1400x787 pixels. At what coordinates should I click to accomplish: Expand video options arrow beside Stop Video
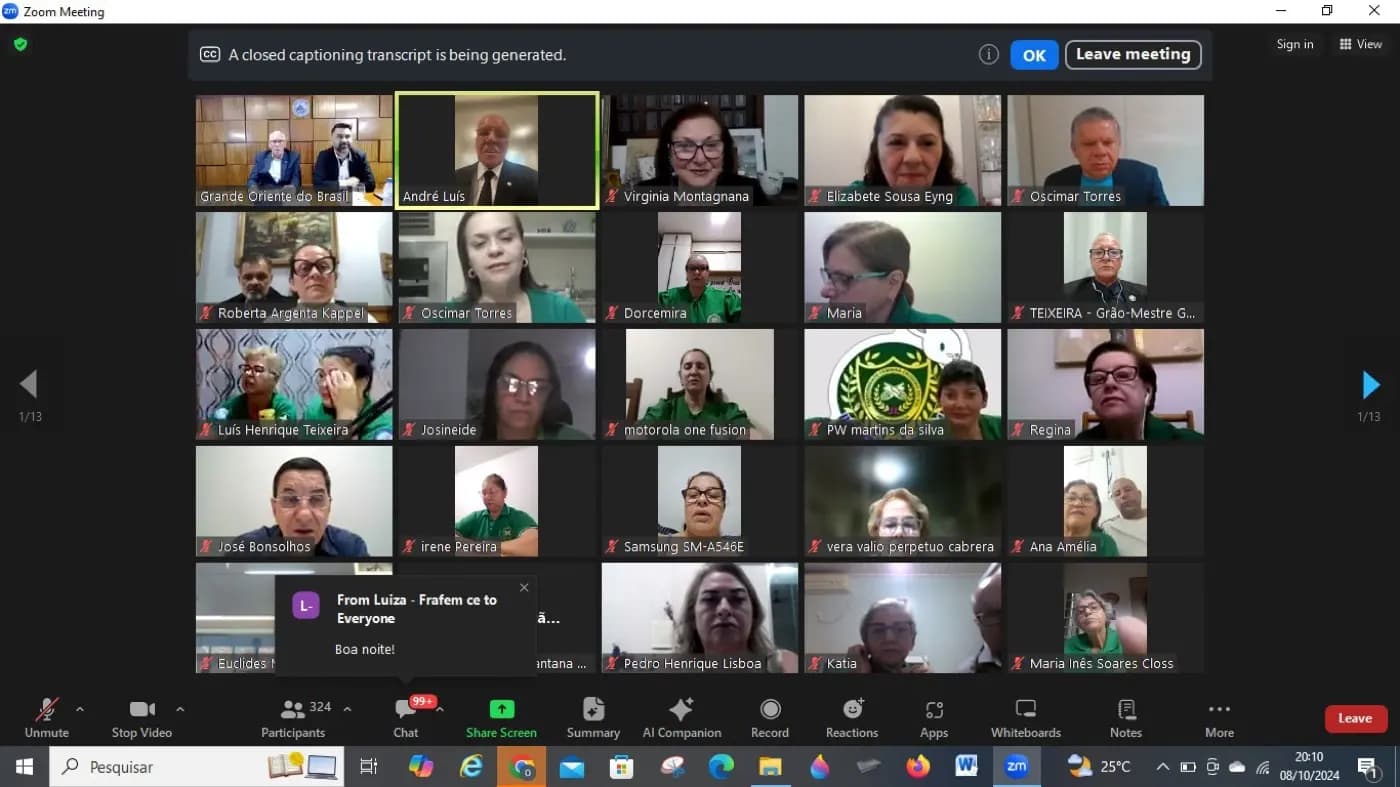coord(180,709)
